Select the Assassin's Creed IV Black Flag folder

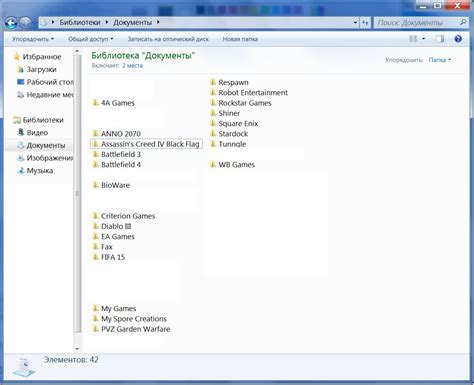(146, 144)
